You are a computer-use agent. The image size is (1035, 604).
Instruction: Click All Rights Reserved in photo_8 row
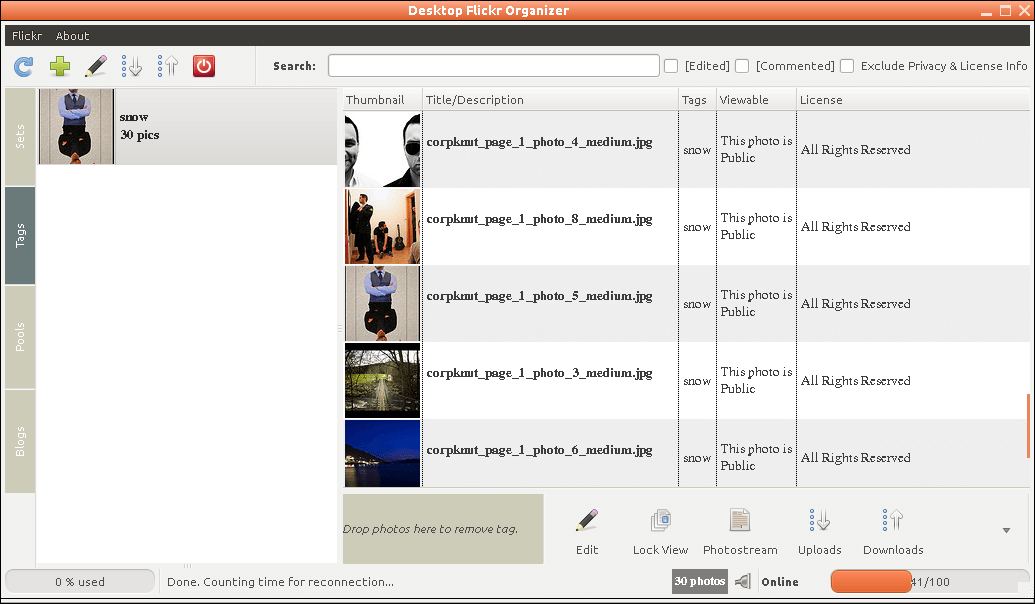point(855,226)
